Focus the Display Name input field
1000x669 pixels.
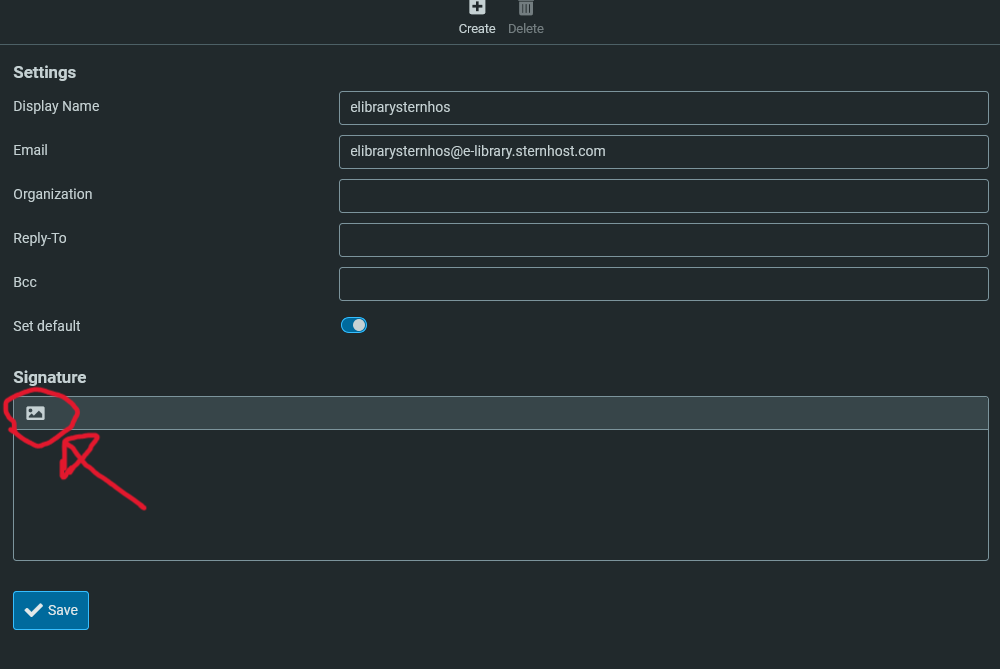(663, 108)
